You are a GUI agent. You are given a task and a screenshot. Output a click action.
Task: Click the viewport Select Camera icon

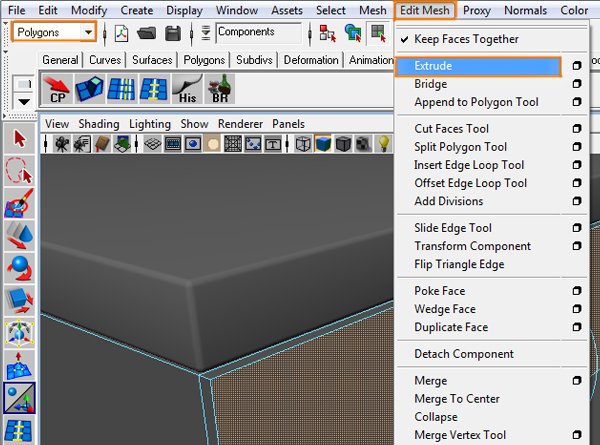(x=61, y=144)
